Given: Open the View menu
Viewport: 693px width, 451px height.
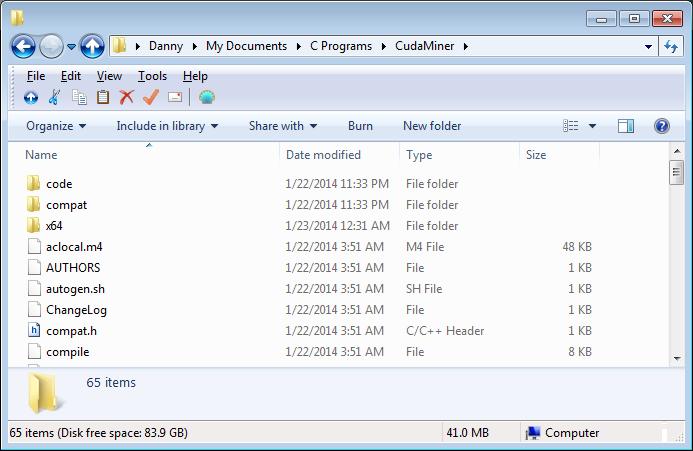Looking at the screenshot, I should 109,76.
